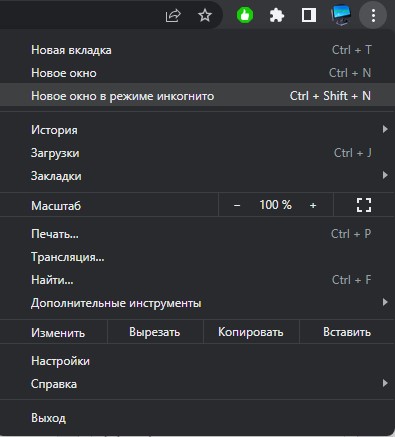Open the profile avatar icon

tap(341, 15)
